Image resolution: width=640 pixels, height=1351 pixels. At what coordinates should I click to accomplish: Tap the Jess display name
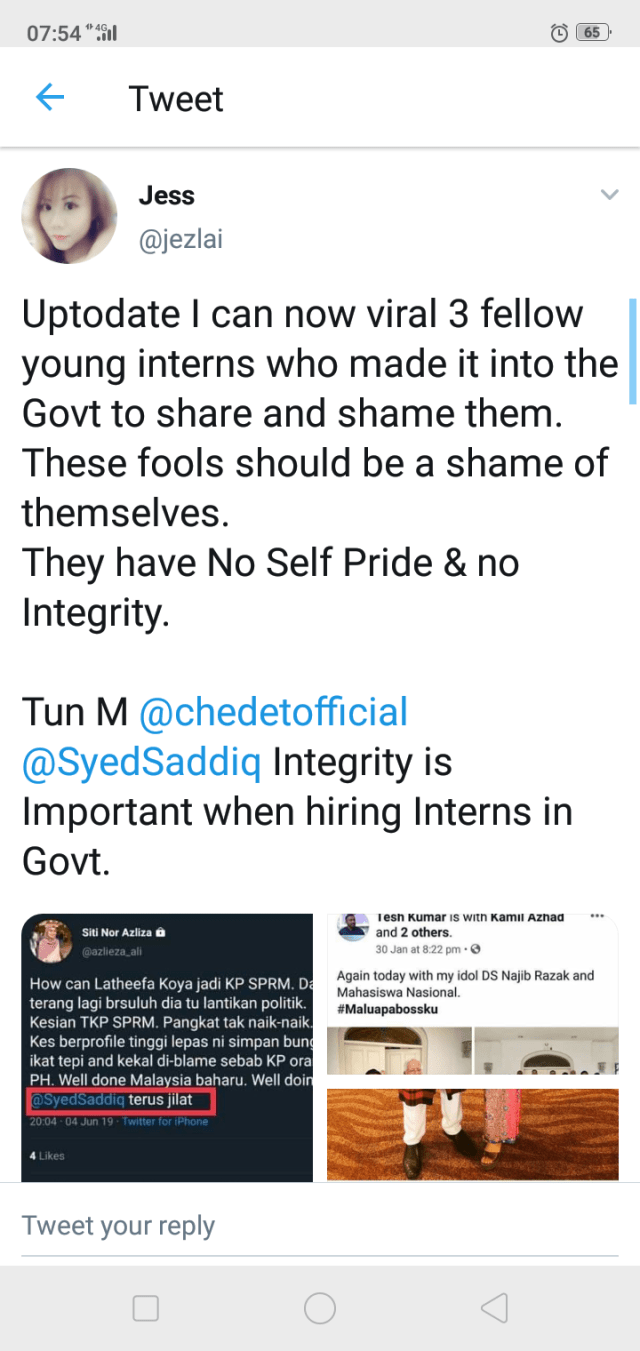point(166,195)
